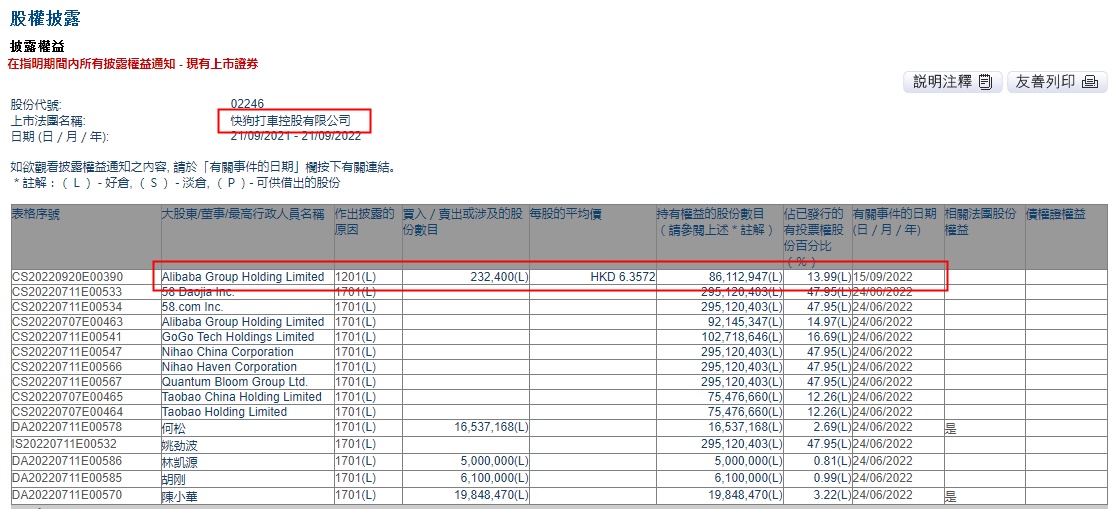Click shareholder name Taobao China Holding Limited
The height and width of the screenshot is (509, 1118).
(x=242, y=396)
